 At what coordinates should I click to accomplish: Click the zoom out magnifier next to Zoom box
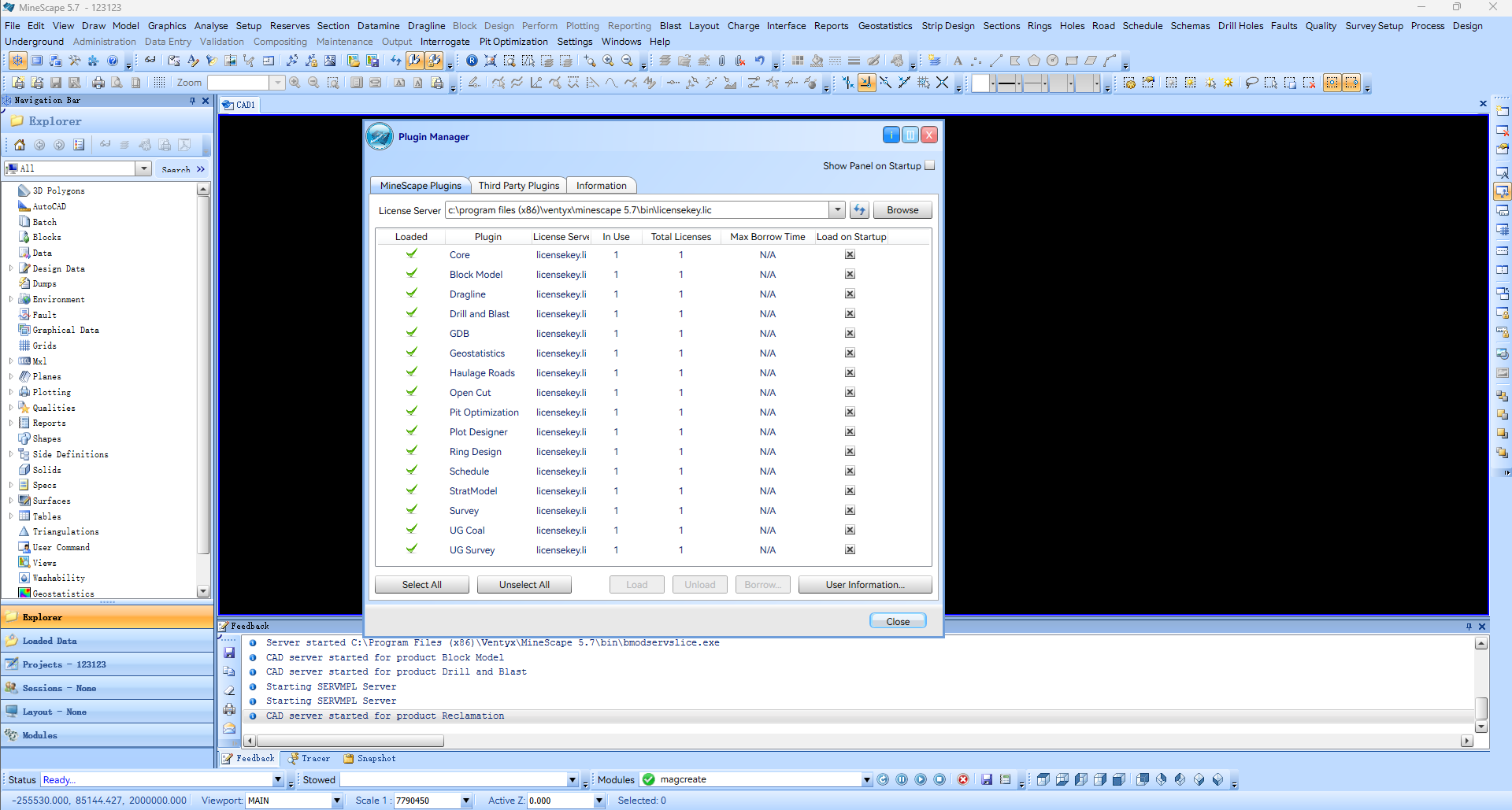(313, 83)
